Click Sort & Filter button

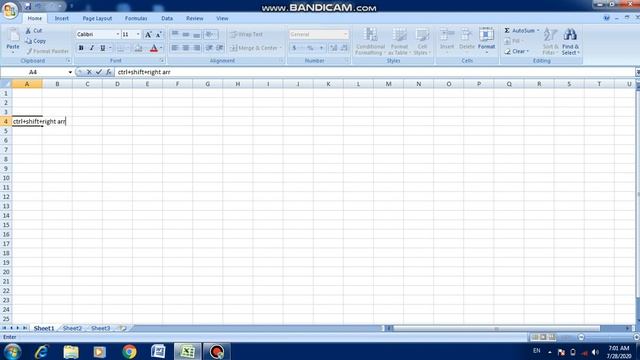tap(550, 41)
